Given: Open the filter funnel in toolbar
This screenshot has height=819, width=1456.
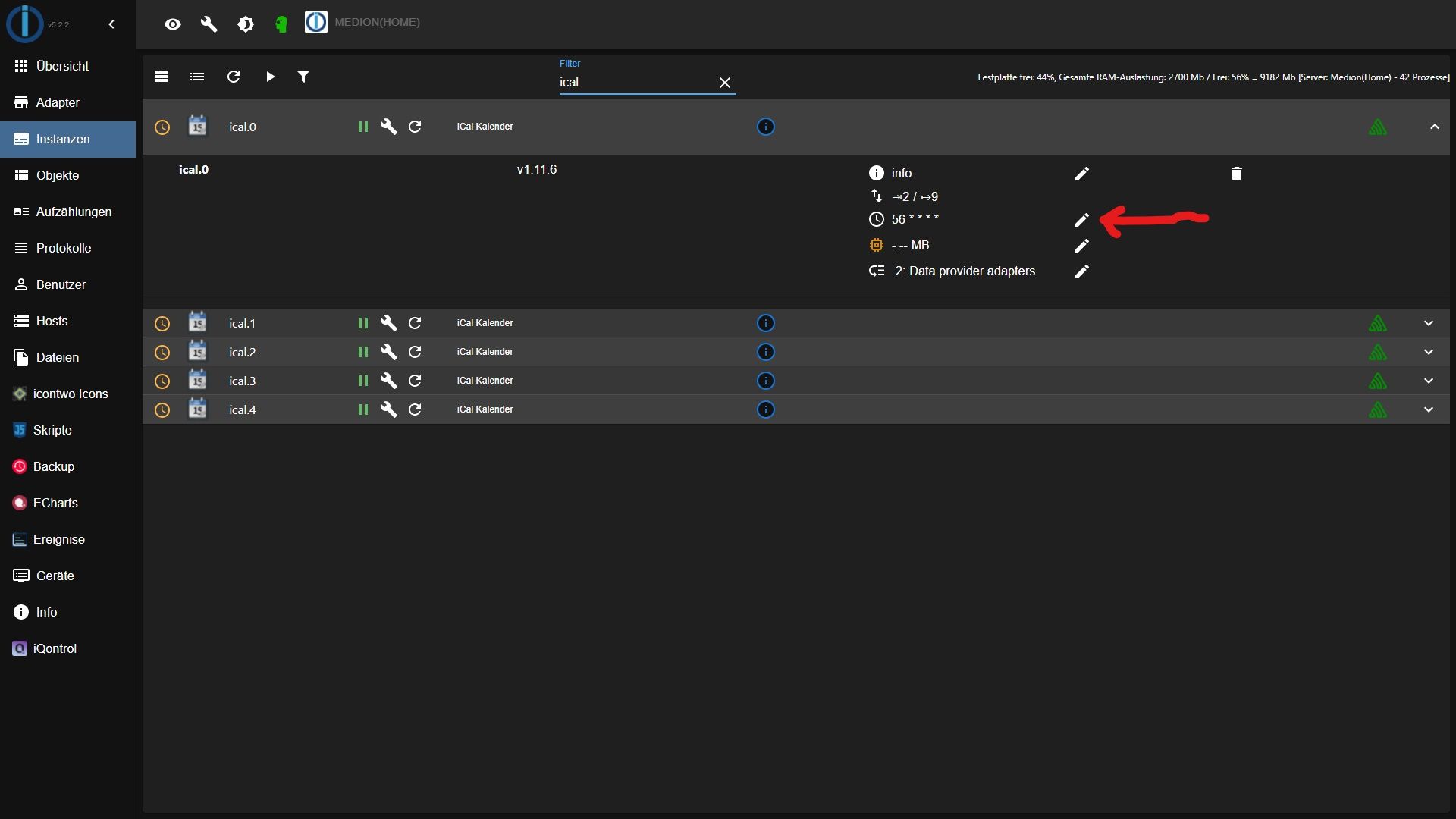Looking at the screenshot, I should point(303,77).
